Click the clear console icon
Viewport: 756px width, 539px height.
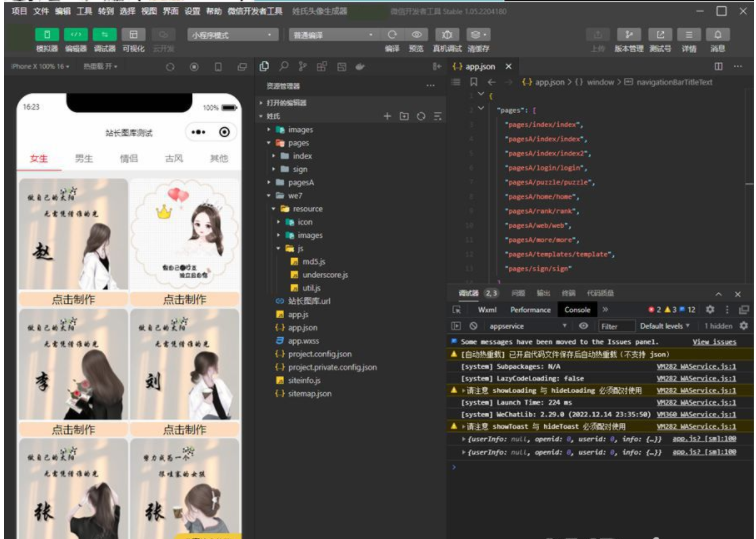click(x=471, y=326)
